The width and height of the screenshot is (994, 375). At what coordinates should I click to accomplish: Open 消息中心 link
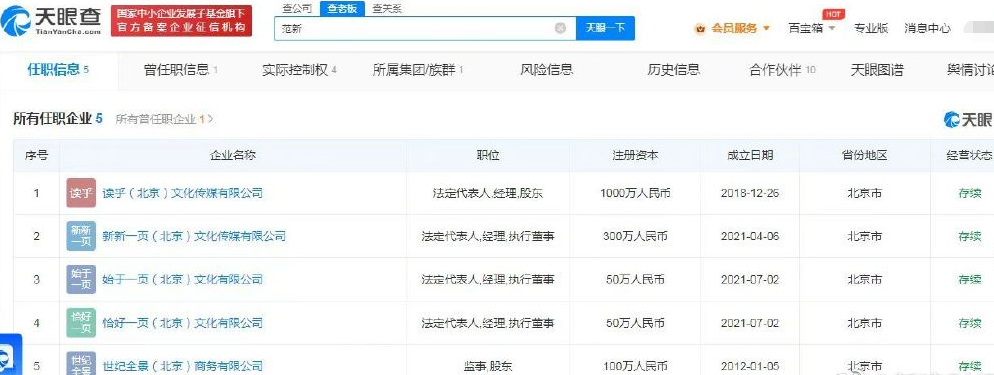pos(927,28)
